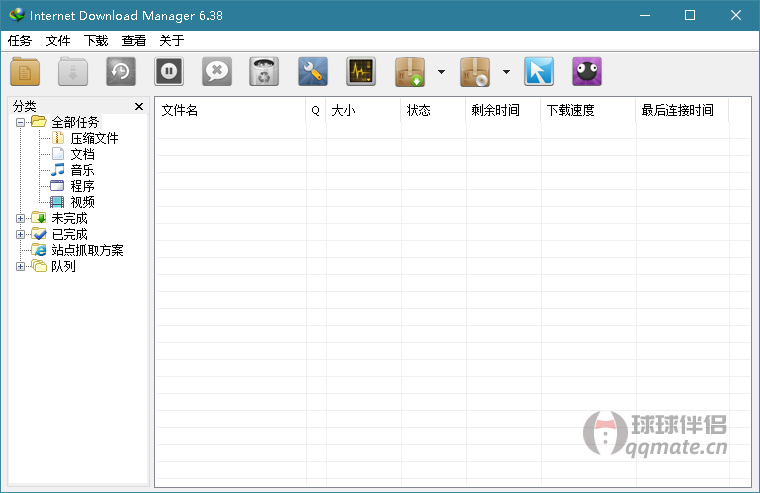
Task: Click the box with disc icon
Action: 475,72
